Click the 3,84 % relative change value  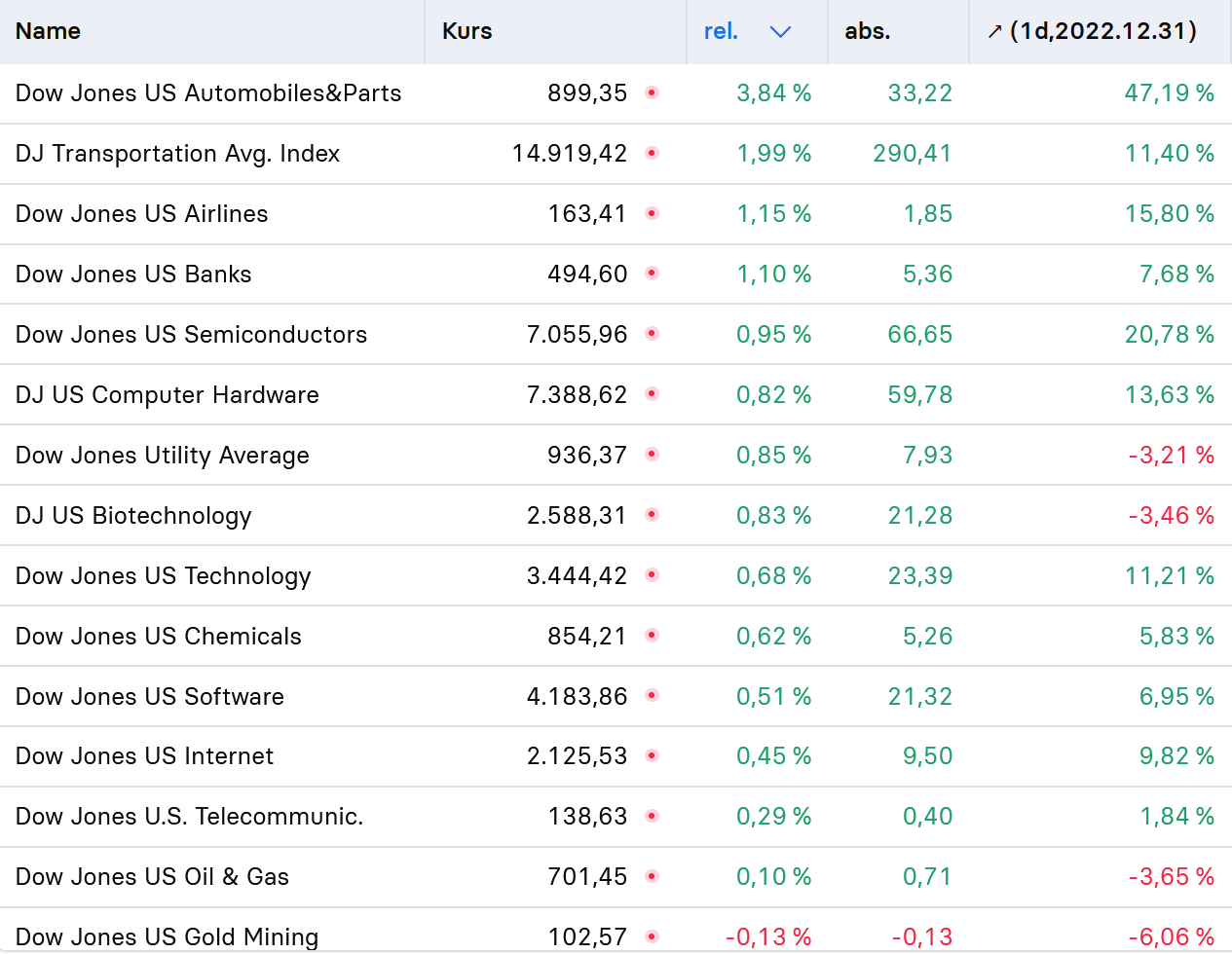[x=774, y=92]
